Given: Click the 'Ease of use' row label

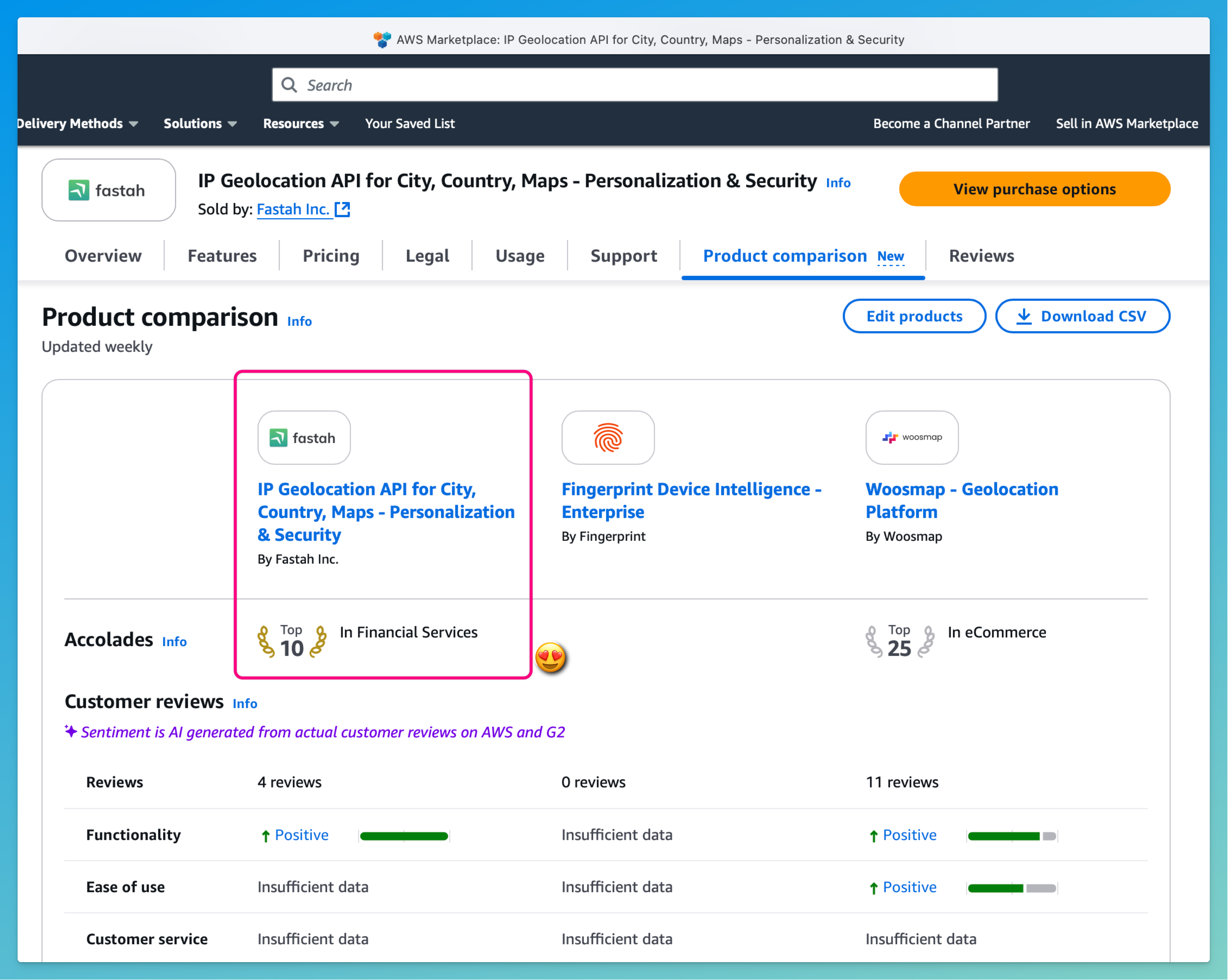Looking at the screenshot, I should (125, 887).
